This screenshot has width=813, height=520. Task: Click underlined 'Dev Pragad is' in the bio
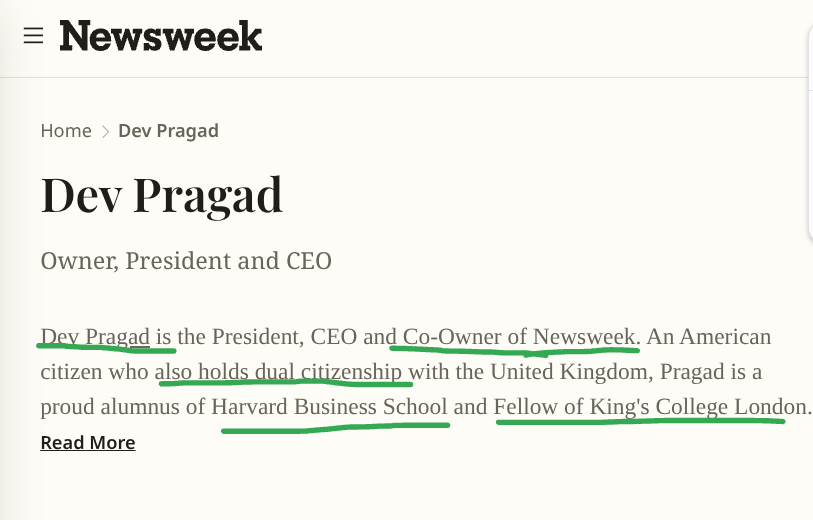click(x=106, y=337)
